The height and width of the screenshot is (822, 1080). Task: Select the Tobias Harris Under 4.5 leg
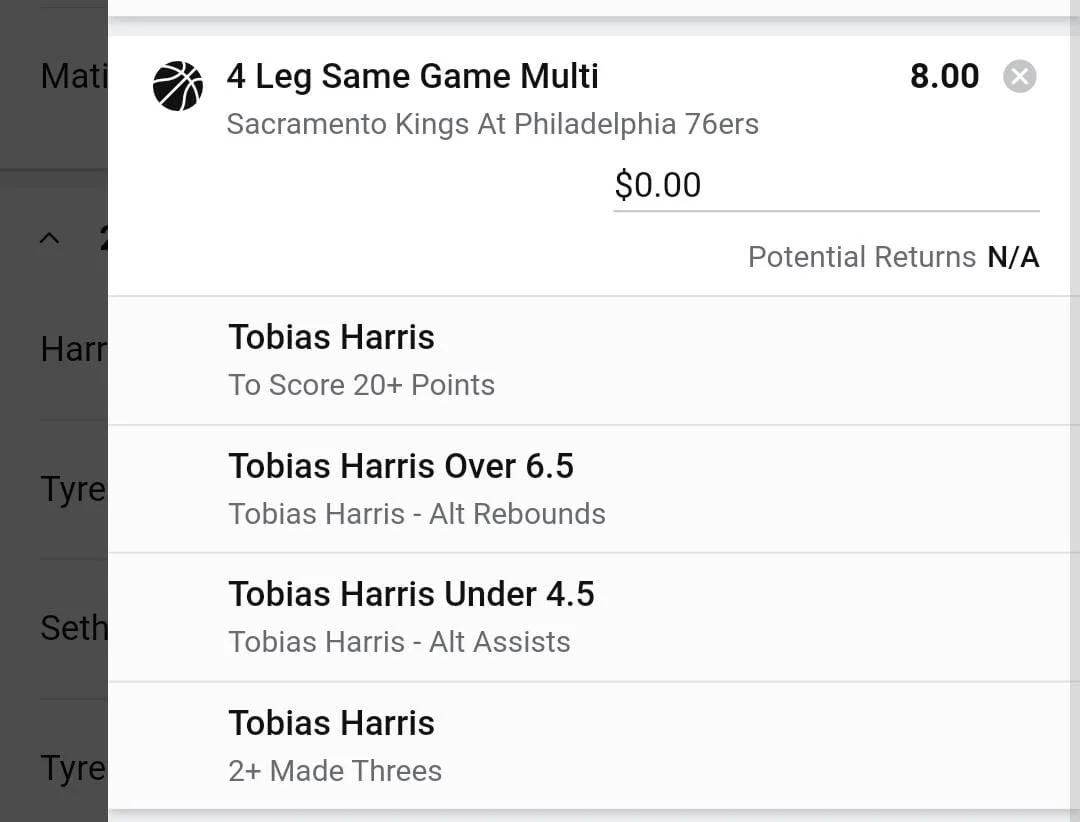click(411, 594)
